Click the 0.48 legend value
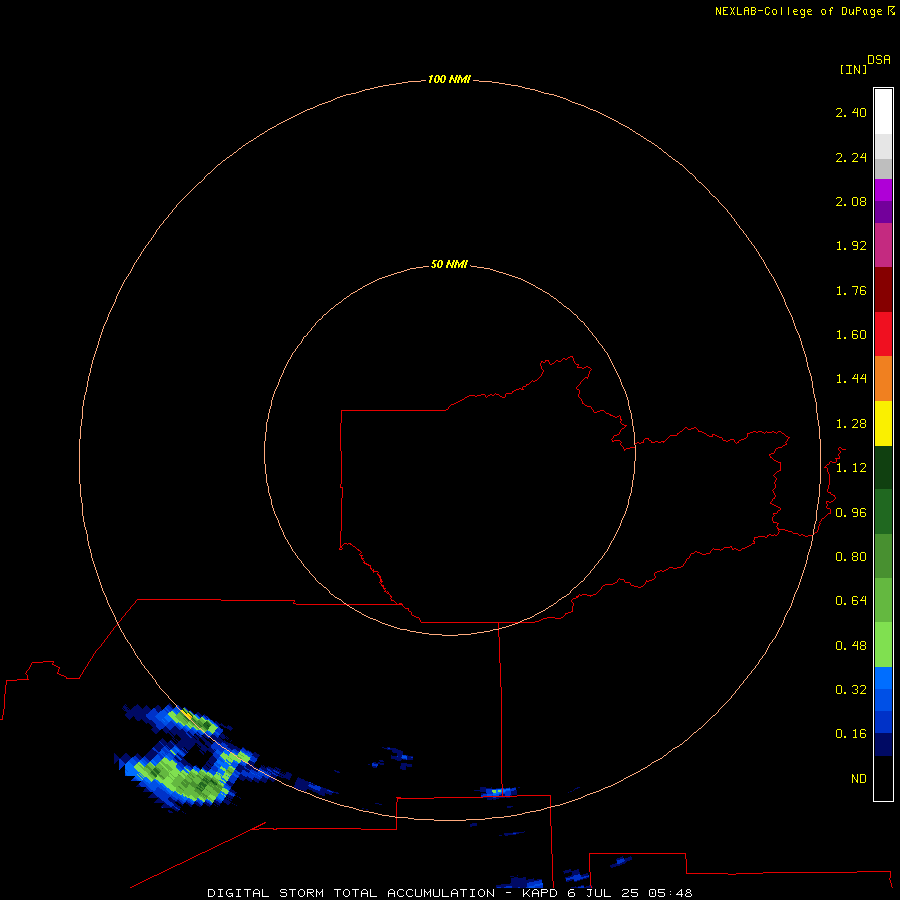 (x=851, y=646)
